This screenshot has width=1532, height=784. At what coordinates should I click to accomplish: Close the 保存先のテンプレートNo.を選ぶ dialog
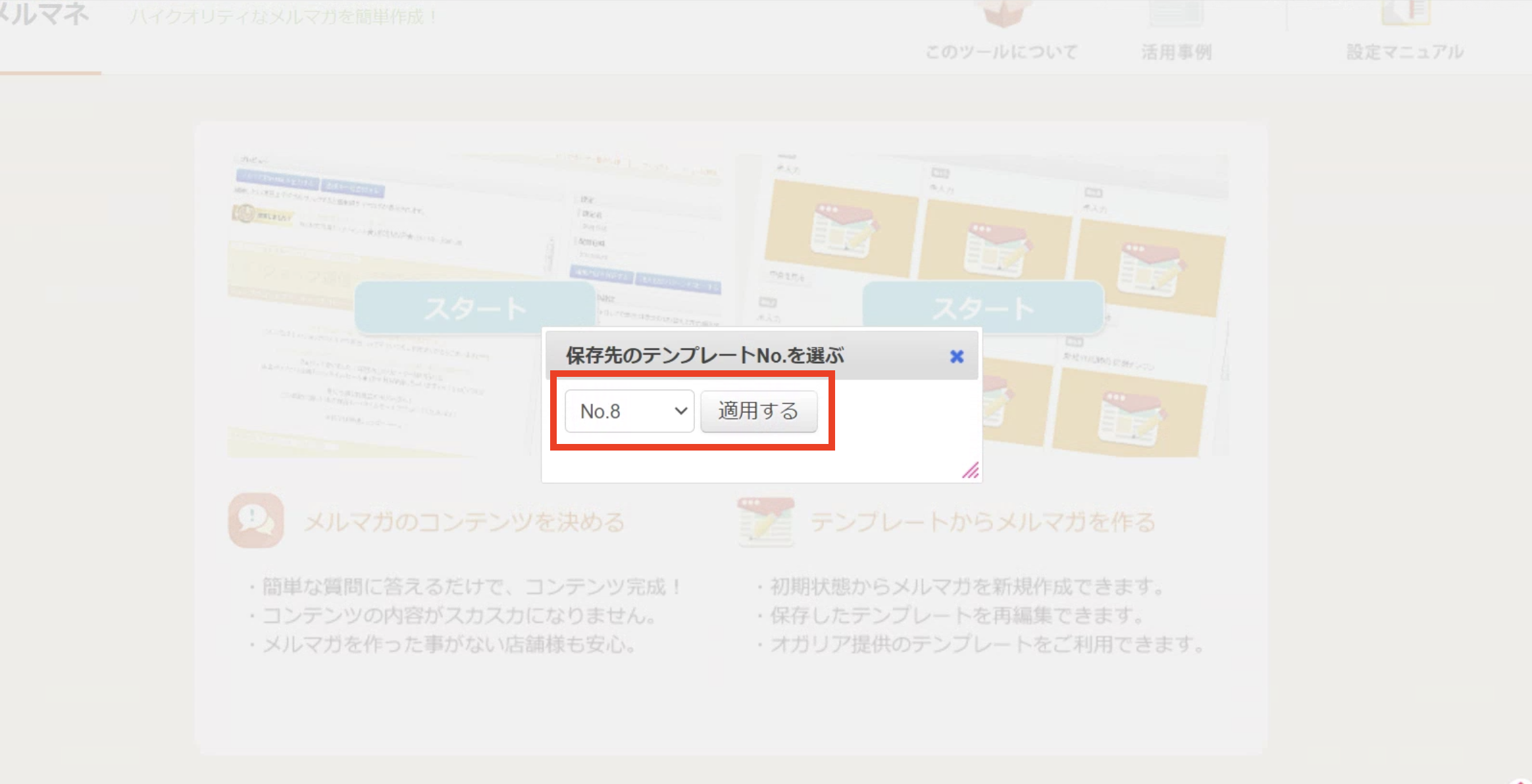[957, 356]
